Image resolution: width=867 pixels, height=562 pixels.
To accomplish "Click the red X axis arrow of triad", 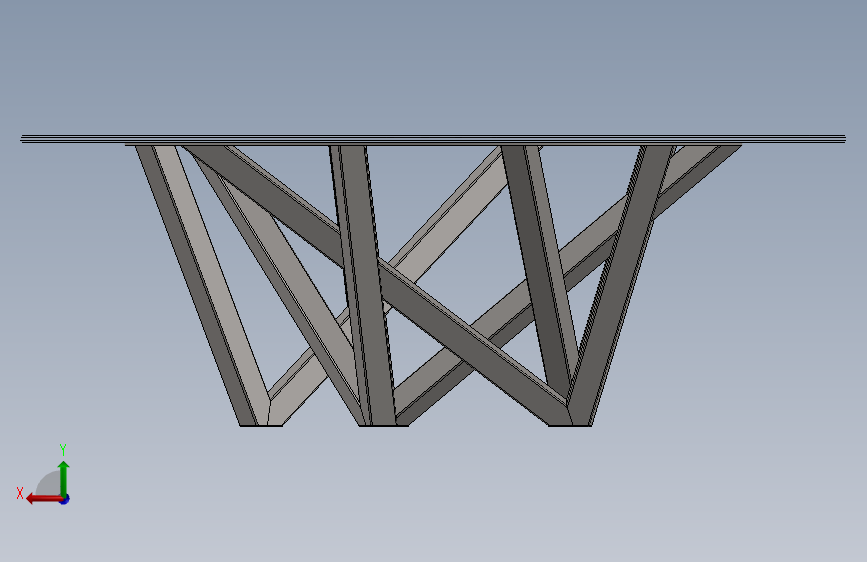I will tap(44, 499).
